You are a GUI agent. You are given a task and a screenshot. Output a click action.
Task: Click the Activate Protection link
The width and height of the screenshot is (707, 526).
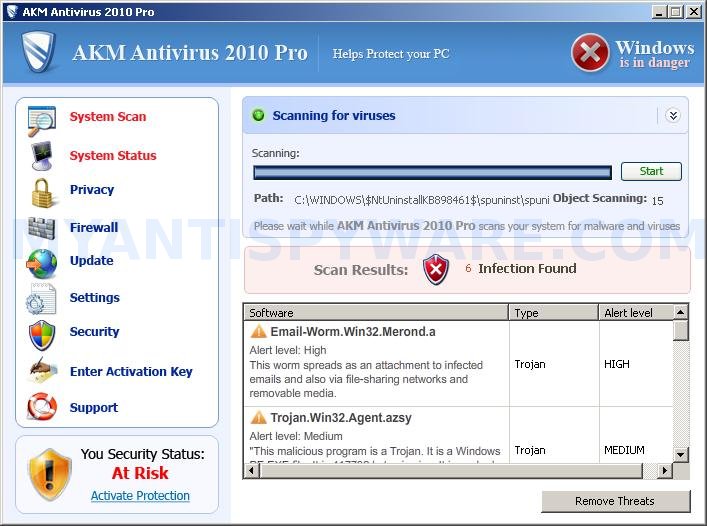click(x=140, y=495)
